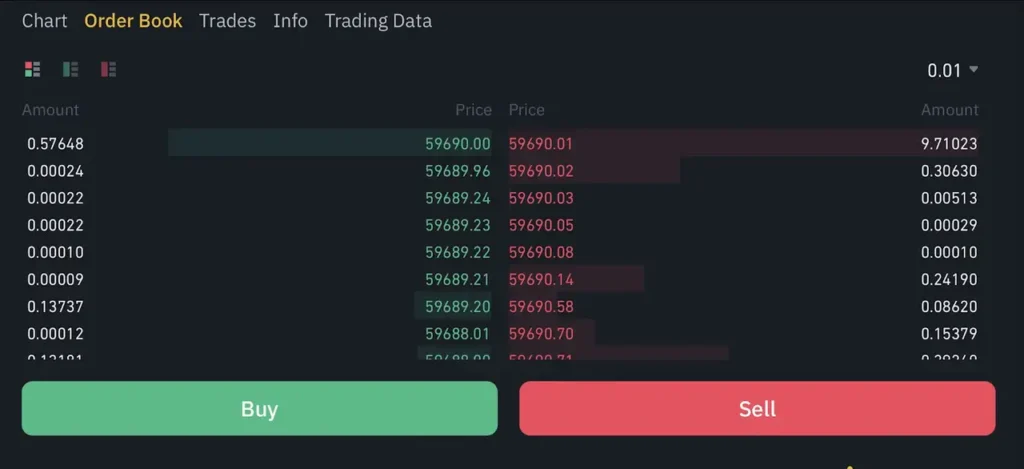Screen dimensions: 1024x469
Task: Click ask price 59690.70
Action: click(x=541, y=333)
